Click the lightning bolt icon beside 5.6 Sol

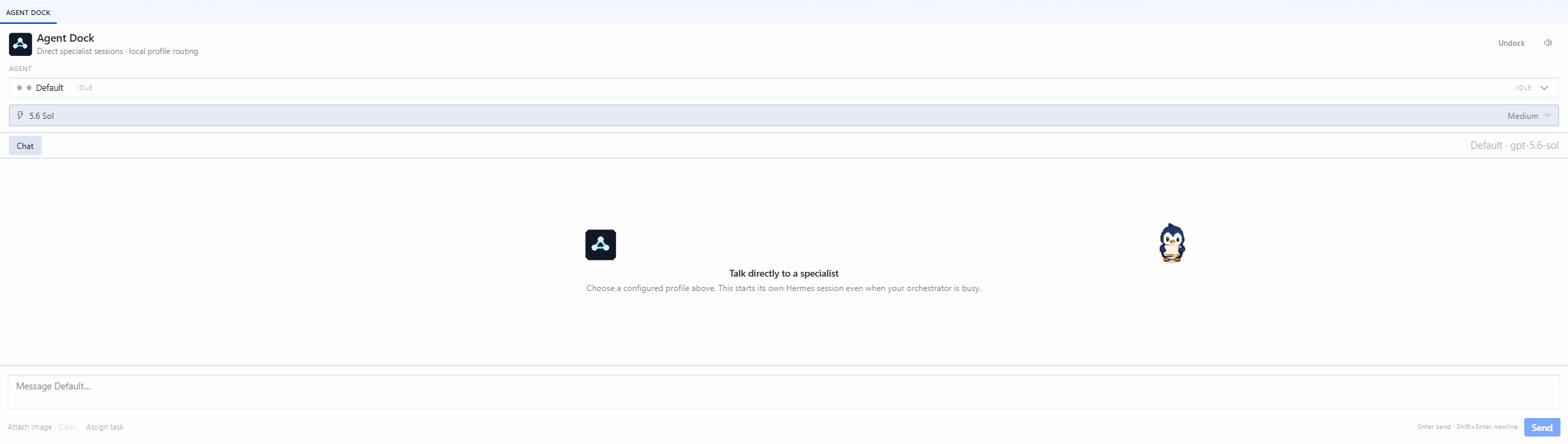tap(21, 115)
